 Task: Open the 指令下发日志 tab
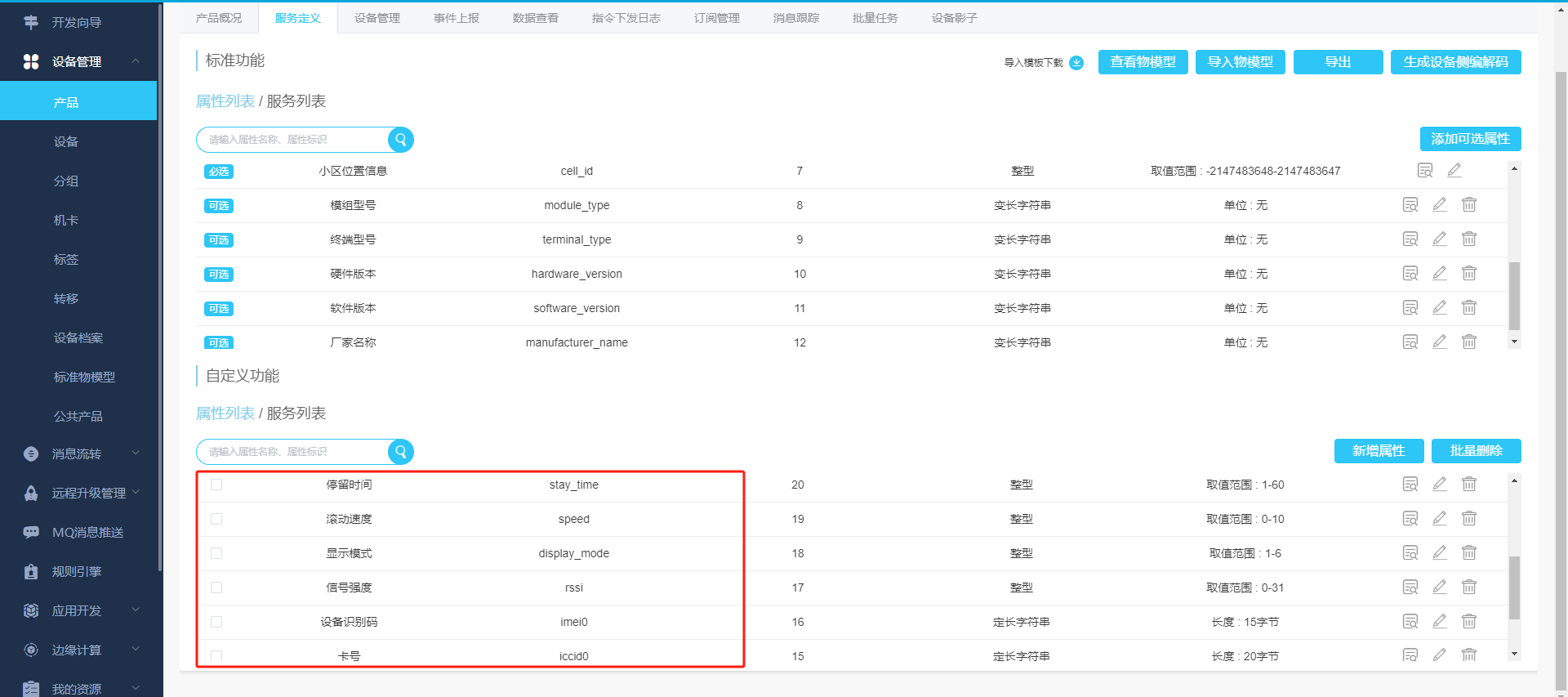tap(626, 18)
